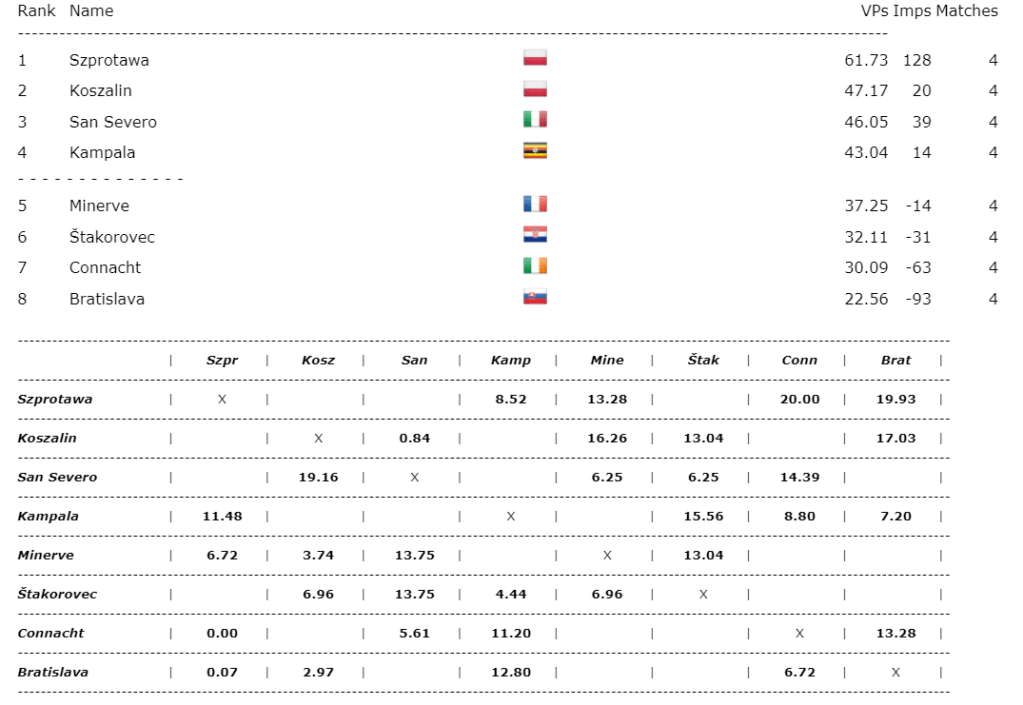This screenshot has height=705, width=1023.
Task: Open Szprotawa team in the ranking list
Action: tap(109, 60)
